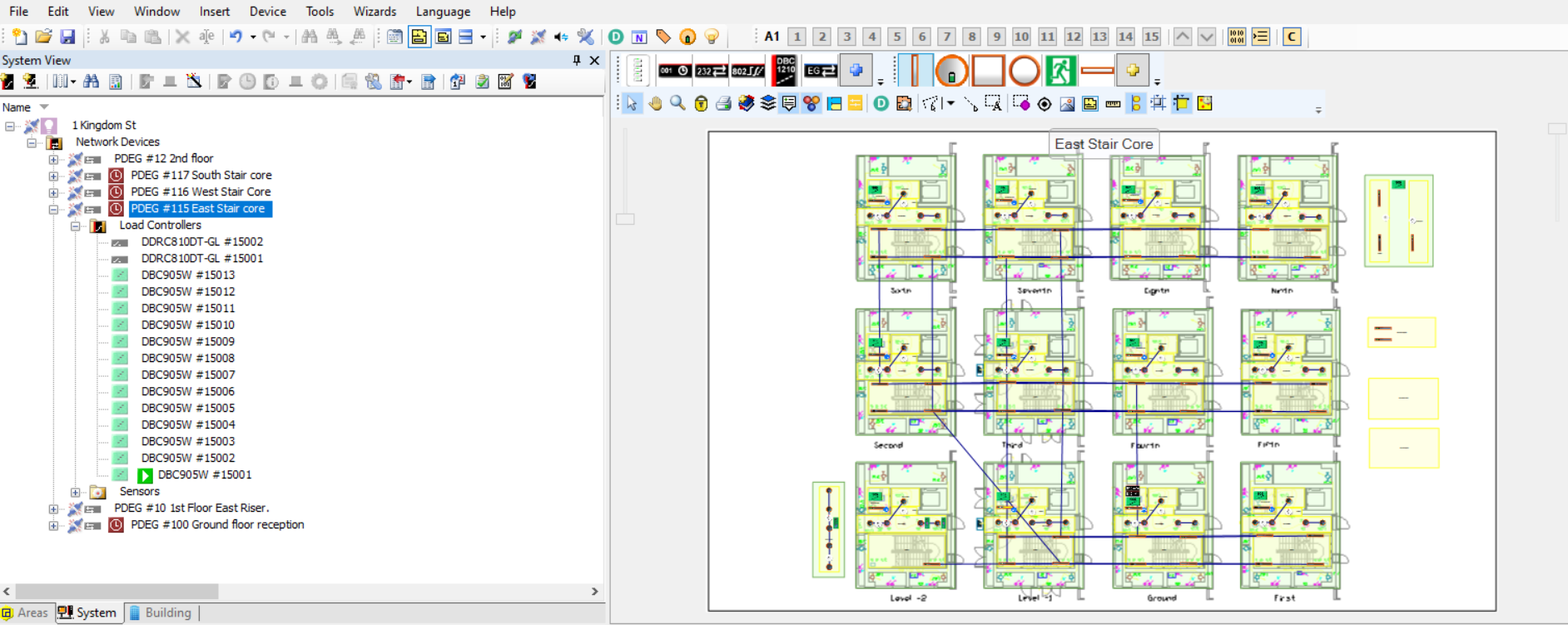Open the Name column dropdown arrow
The image size is (1568, 625).
coord(44,107)
